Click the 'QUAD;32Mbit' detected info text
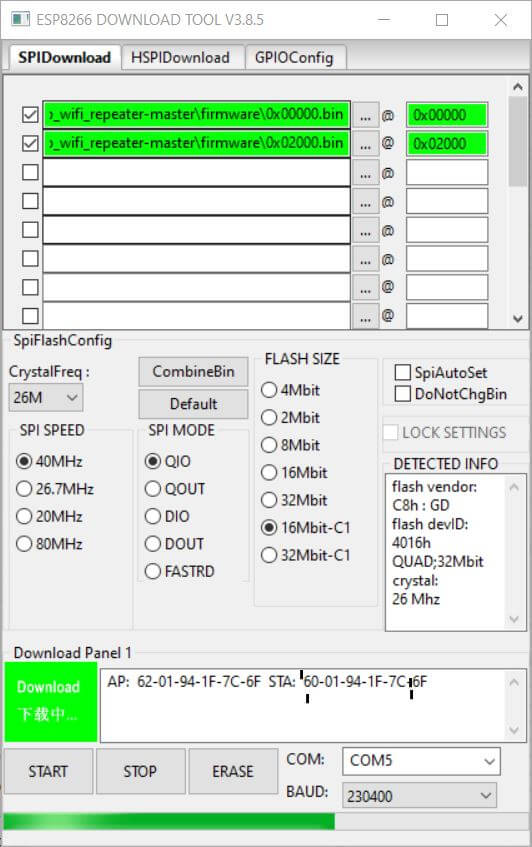Viewport: 532px width, 847px height. pyautogui.click(x=437, y=561)
